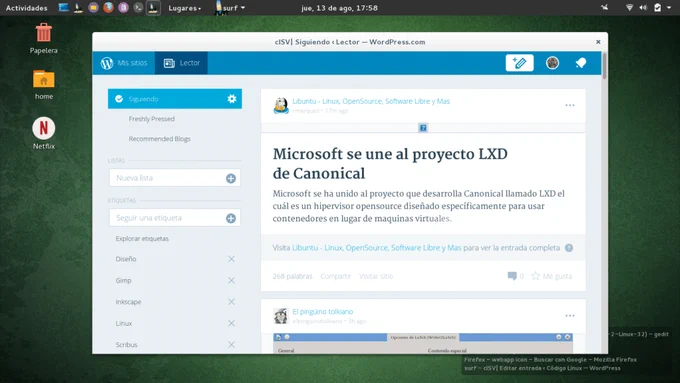Click the Me gusta star
The image size is (680, 383).
[536, 276]
